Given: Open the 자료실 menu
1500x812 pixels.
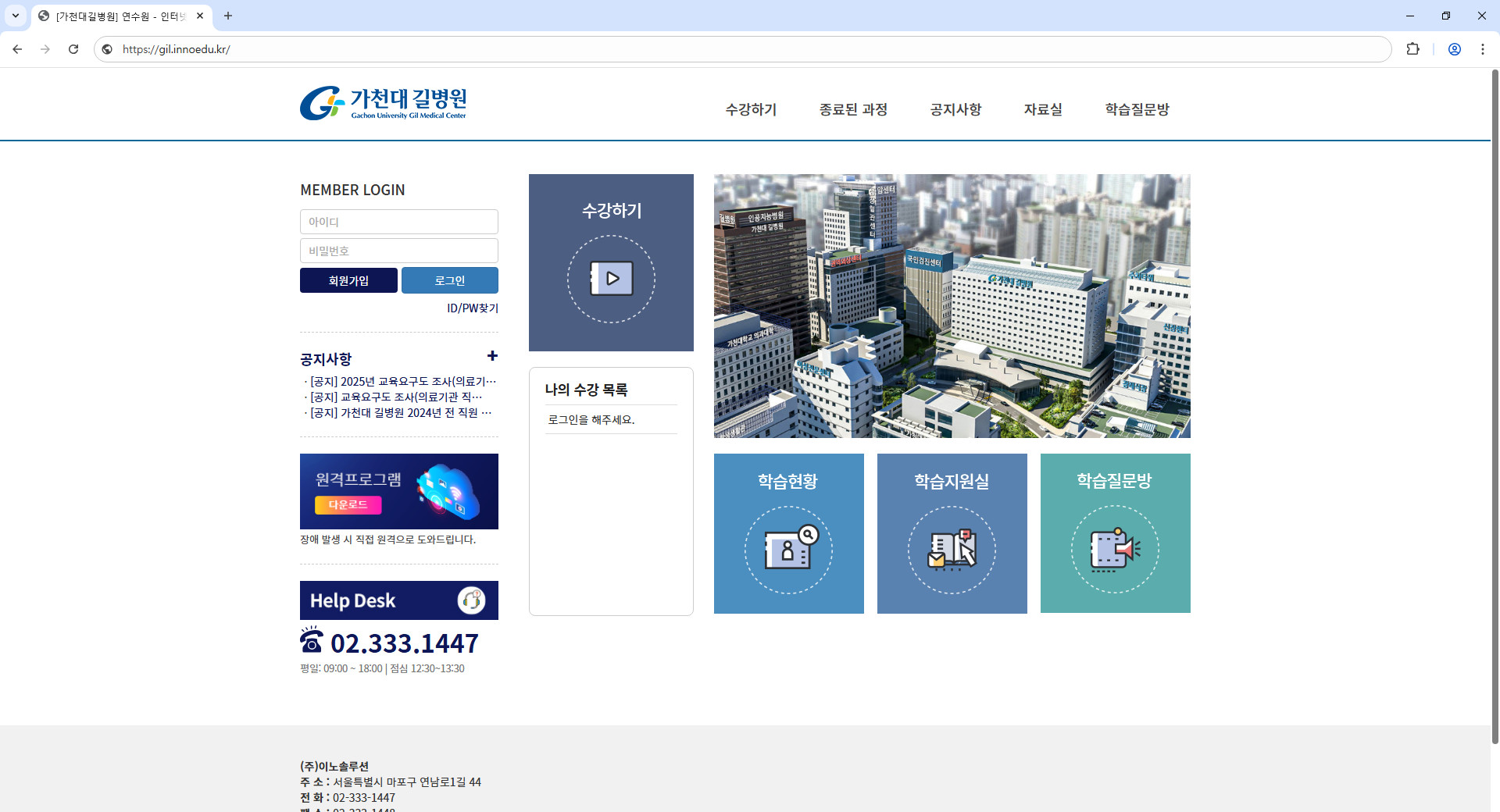Looking at the screenshot, I should [x=1043, y=109].
